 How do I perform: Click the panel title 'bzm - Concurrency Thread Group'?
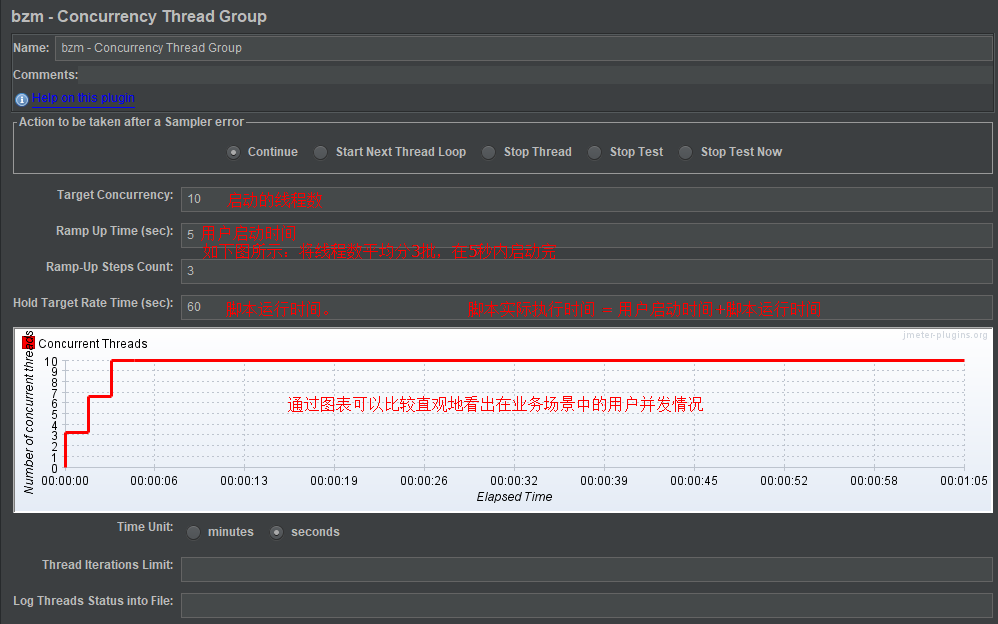[x=139, y=17]
